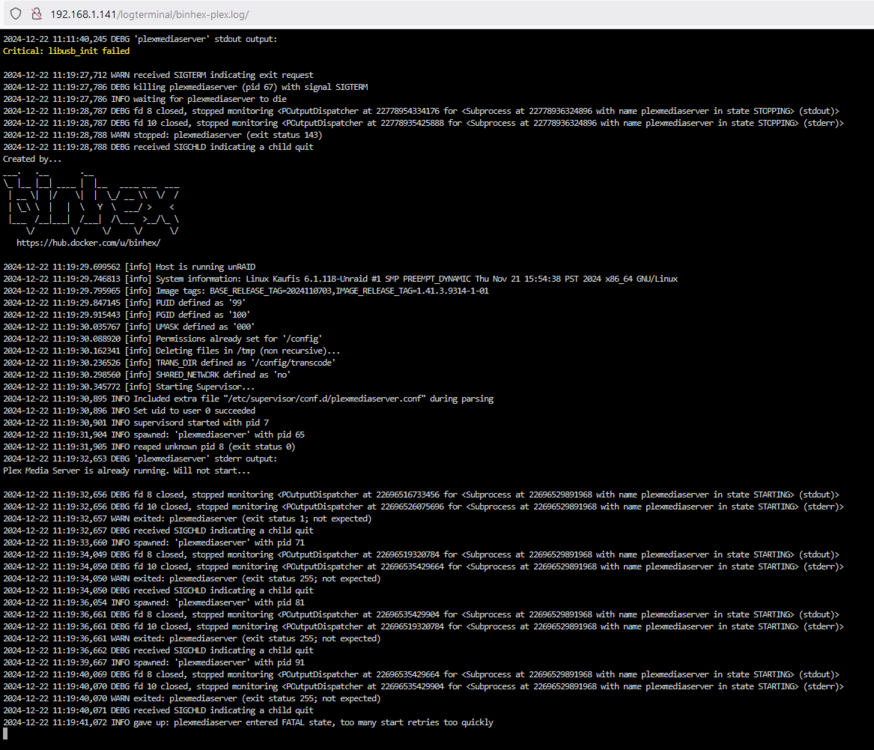The image size is (874, 750).
Task: Click "SHARED_NETWORK defined as 'no'" line
Action: [147, 375]
